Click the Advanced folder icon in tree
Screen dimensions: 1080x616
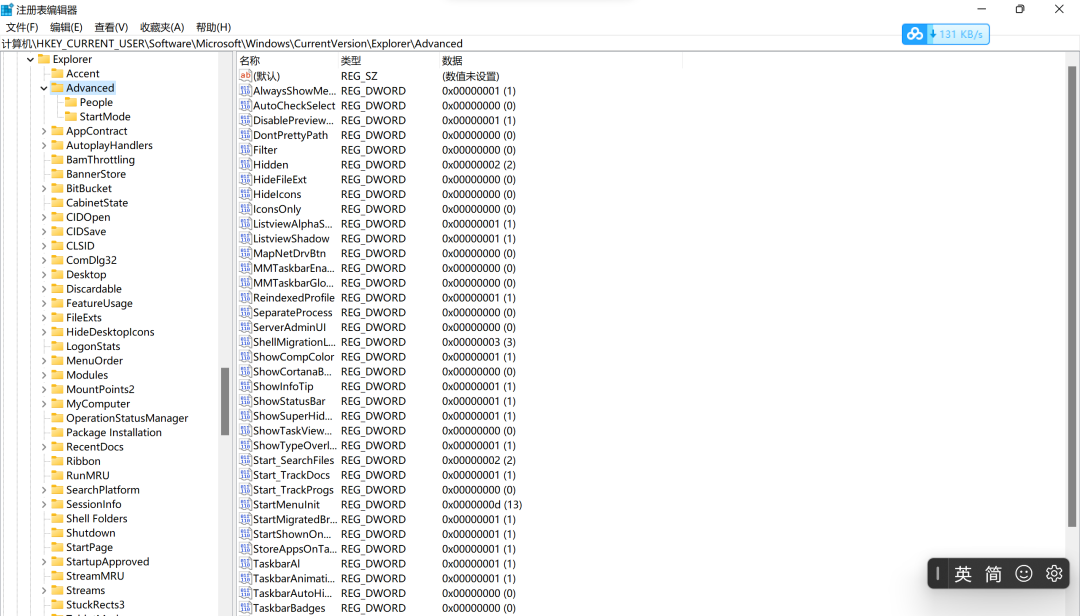coord(57,88)
